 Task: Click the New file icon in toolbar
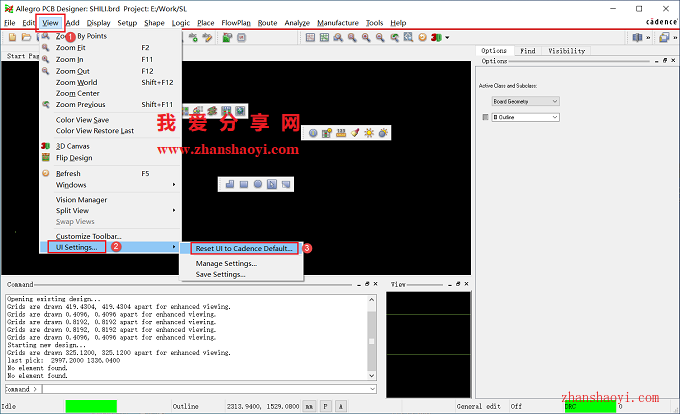pos(13,38)
